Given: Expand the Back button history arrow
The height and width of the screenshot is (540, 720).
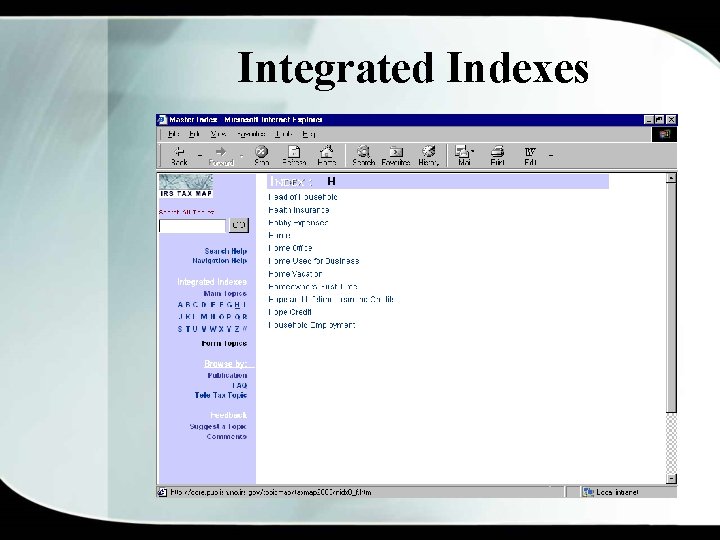Looking at the screenshot, I should click(x=200, y=155).
